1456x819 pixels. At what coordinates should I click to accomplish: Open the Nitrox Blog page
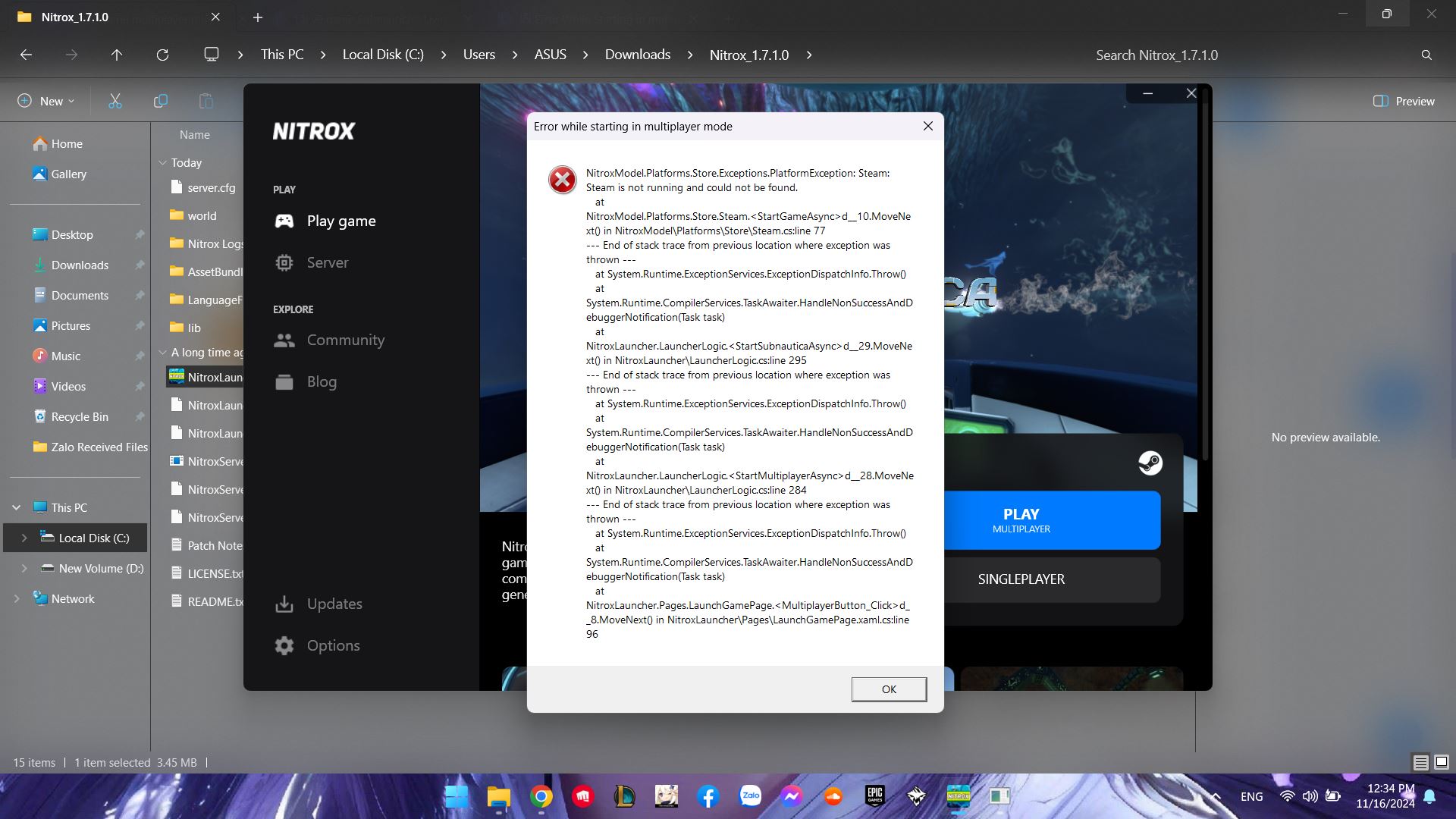tap(322, 381)
